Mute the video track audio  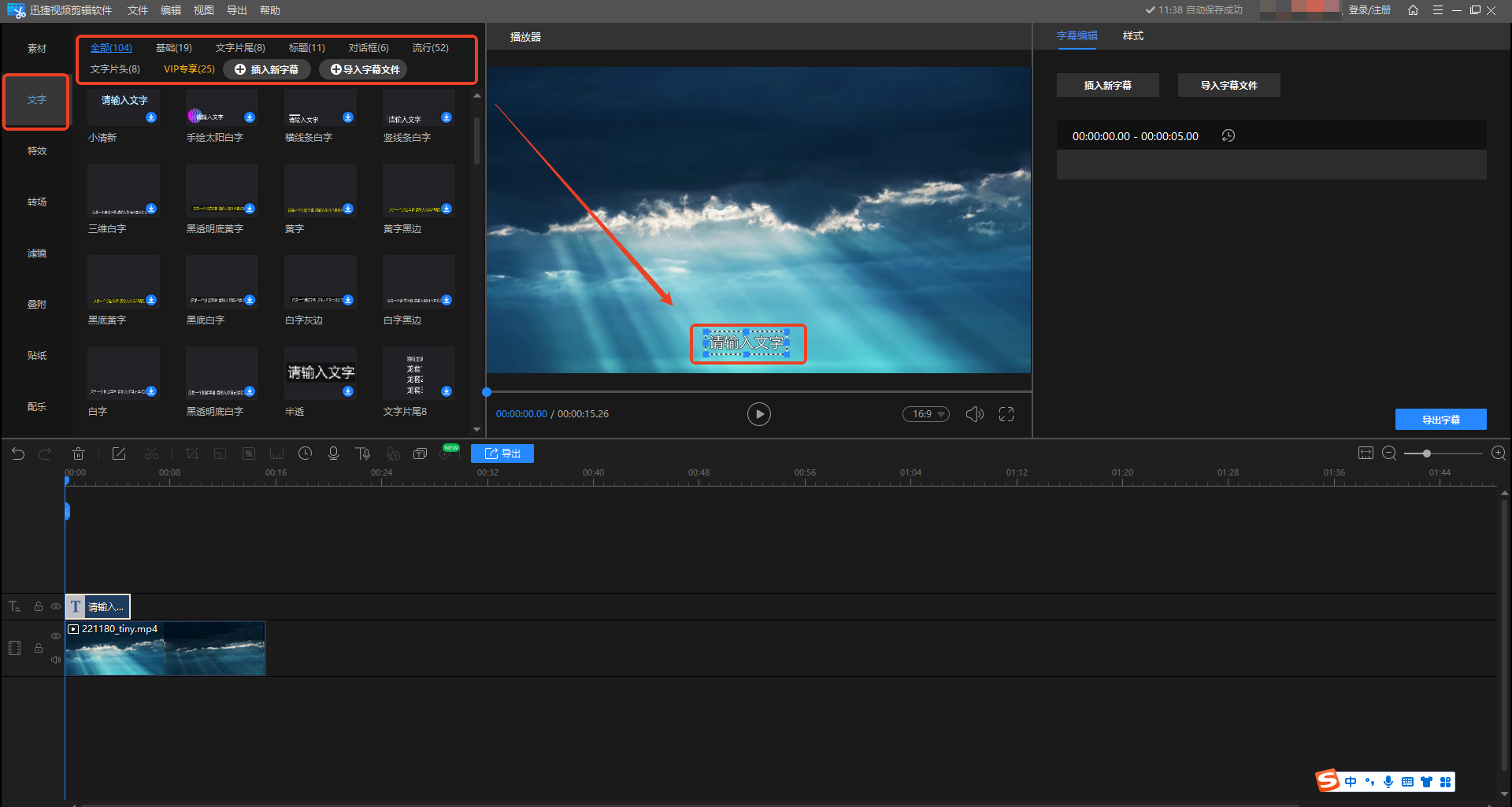[x=56, y=660]
